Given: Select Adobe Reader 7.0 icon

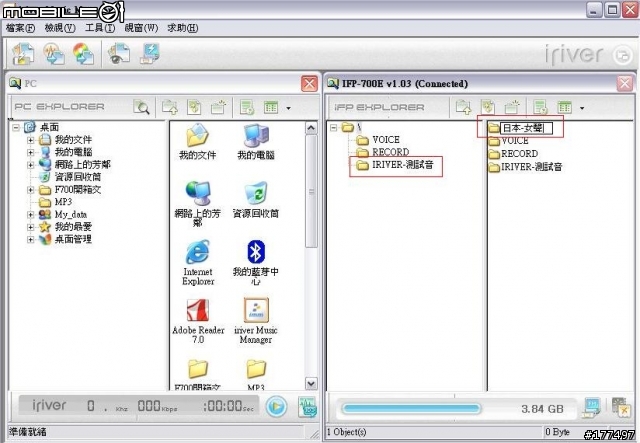Looking at the screenshot, I should 198,321.
